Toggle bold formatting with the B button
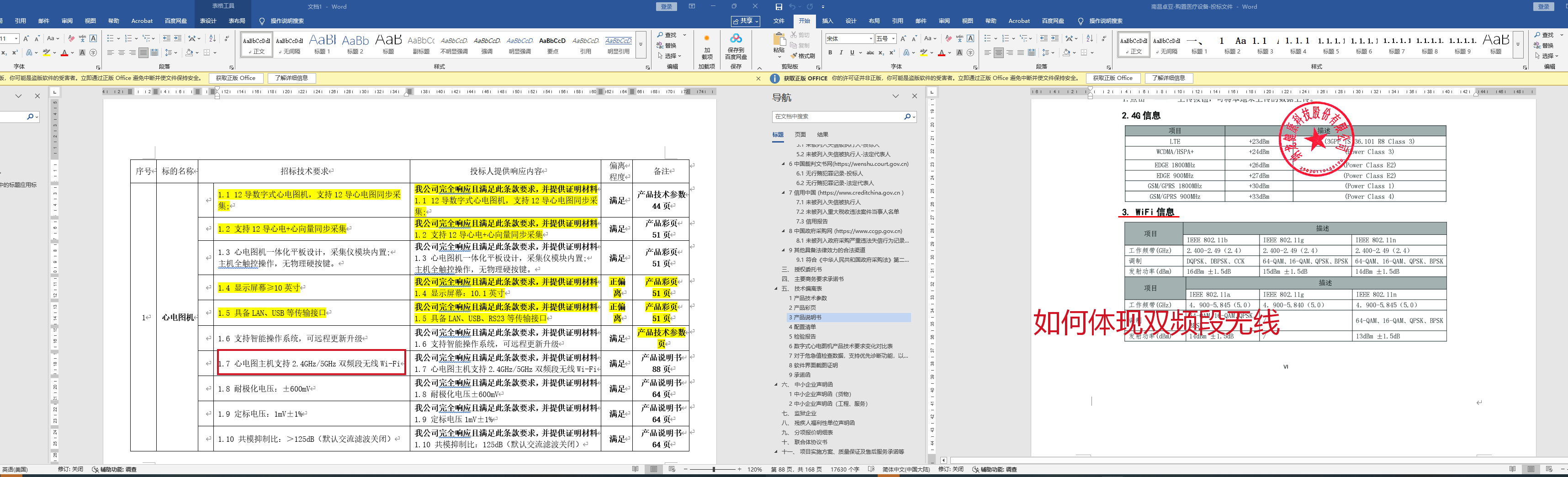This screenshot has height=477, width=1568. pyautogui.click(x=830, y=53)
